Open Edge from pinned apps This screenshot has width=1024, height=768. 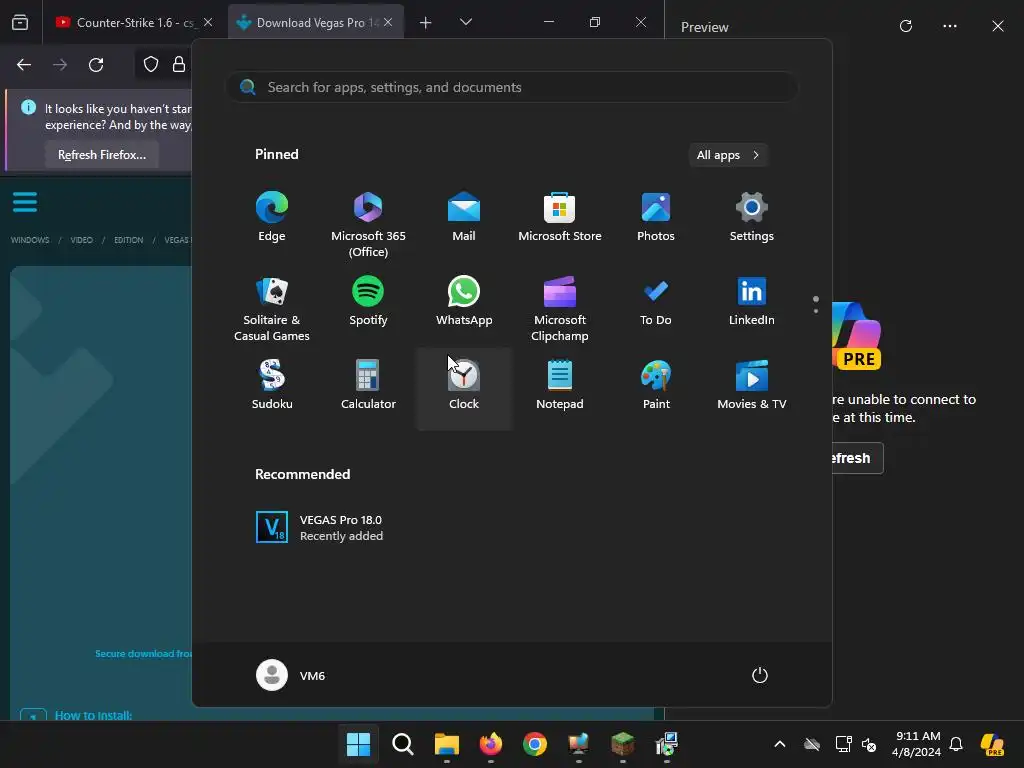[272, 217]
